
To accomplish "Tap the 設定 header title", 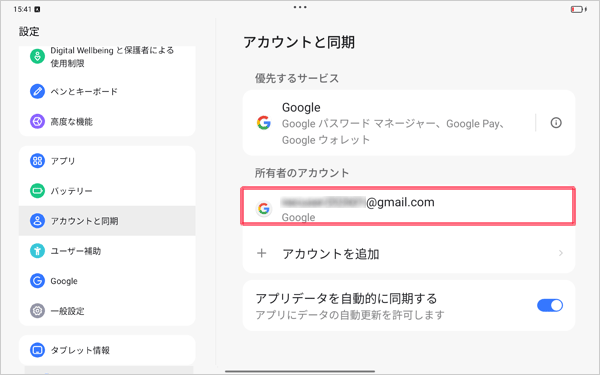I will pyautogui.click(x=29, y=31).
